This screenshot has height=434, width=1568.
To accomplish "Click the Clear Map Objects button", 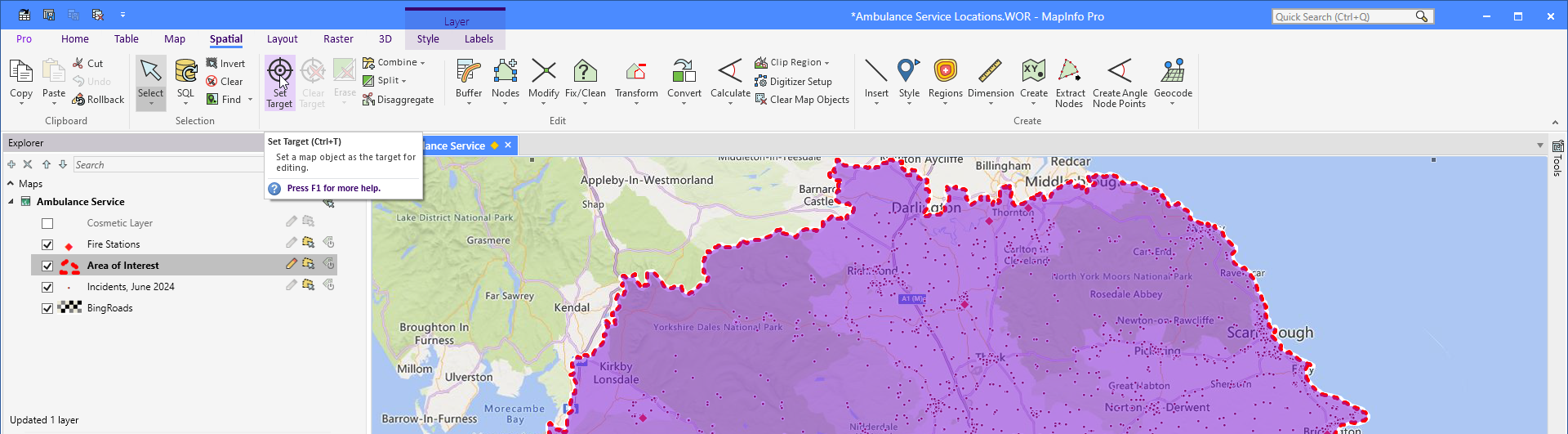I will click(x=802, y=100).
